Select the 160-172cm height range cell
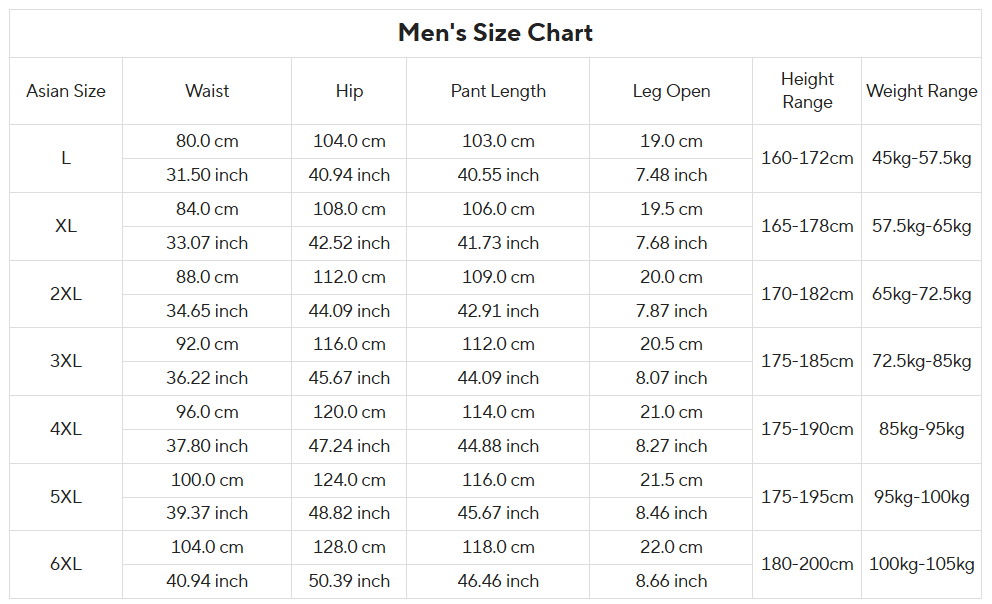Screen dimensions: 992x604 click(807, 158)
